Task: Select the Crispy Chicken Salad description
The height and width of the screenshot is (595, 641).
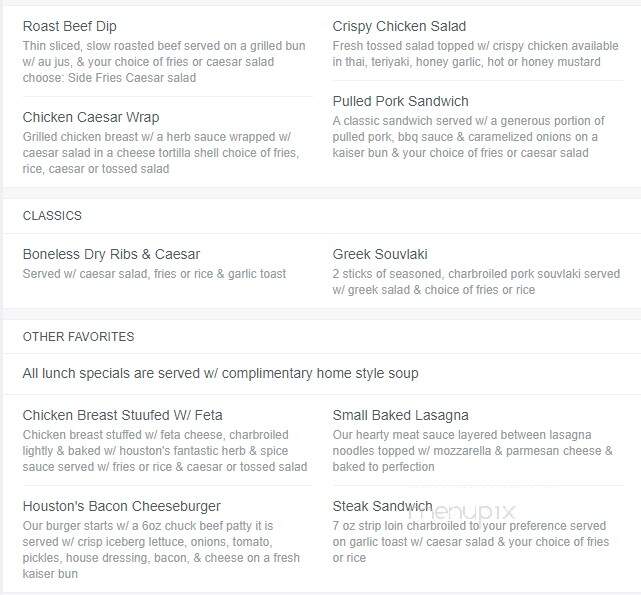Action: (x=475, y=54)
